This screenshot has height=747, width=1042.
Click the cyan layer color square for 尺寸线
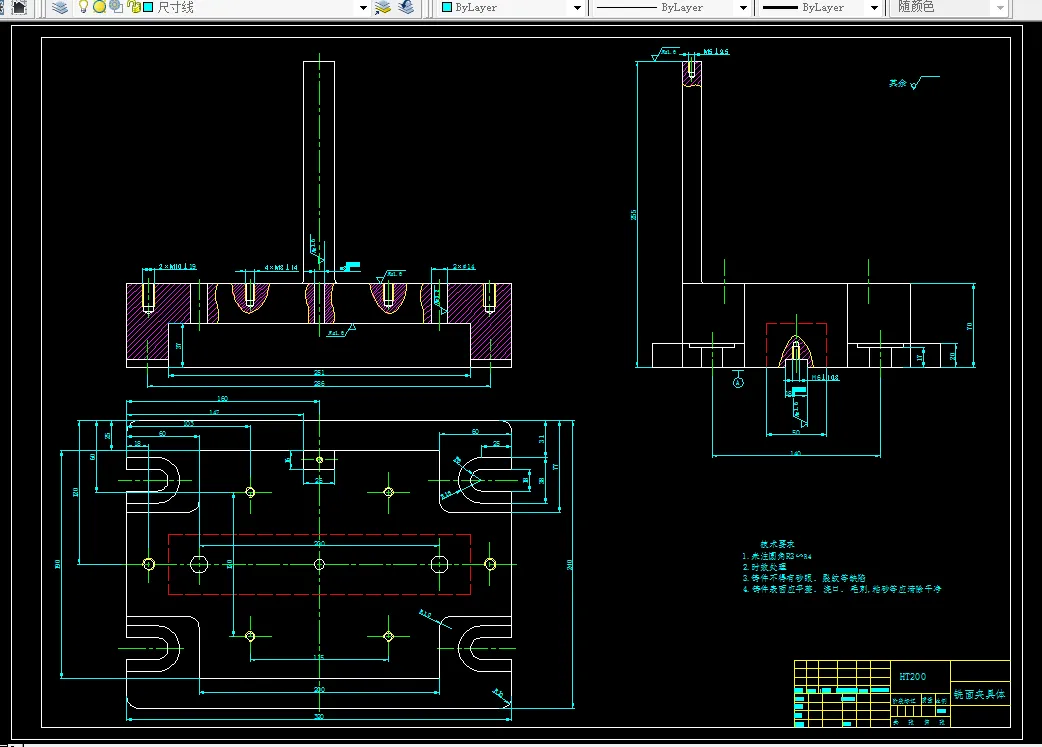148,7
